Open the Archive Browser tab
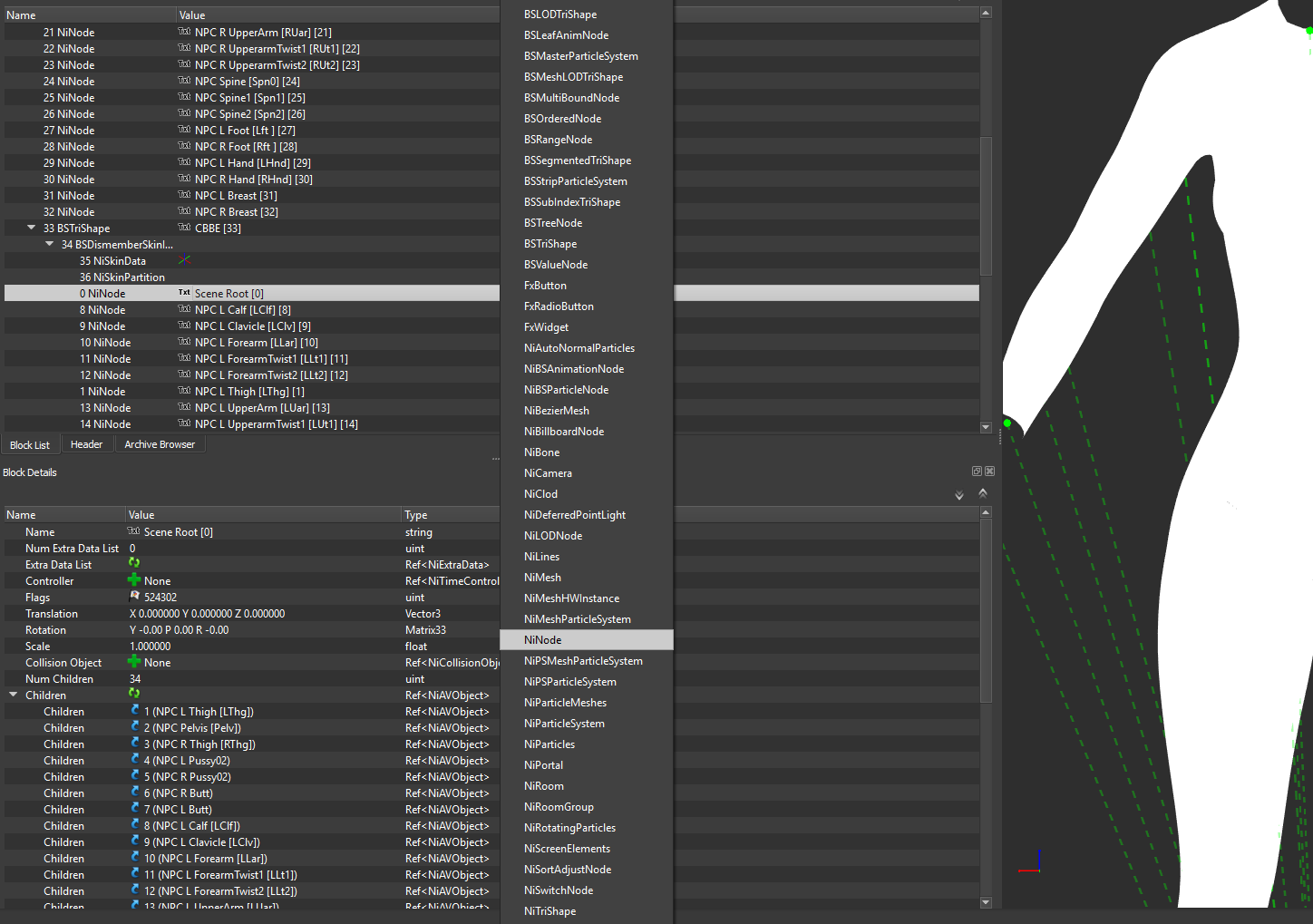The width and height of the screenshot is (1313, 924). tap(160, 444)
